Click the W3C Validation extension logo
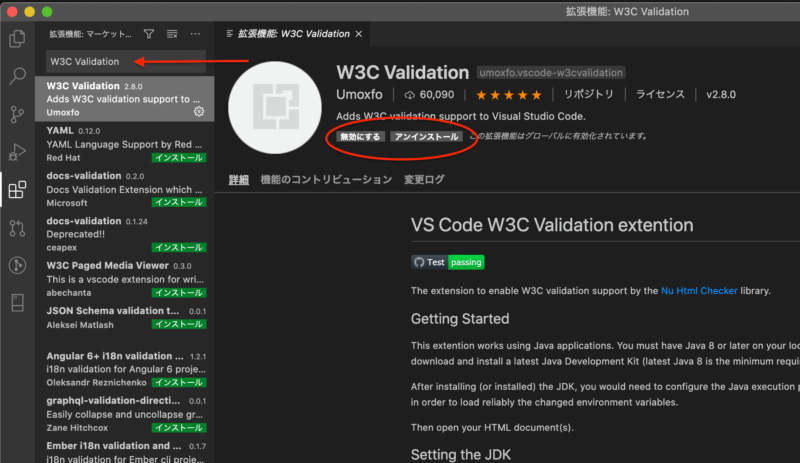Image resolution: width=800 pixels, height=463 pixels. coord(275,107)
